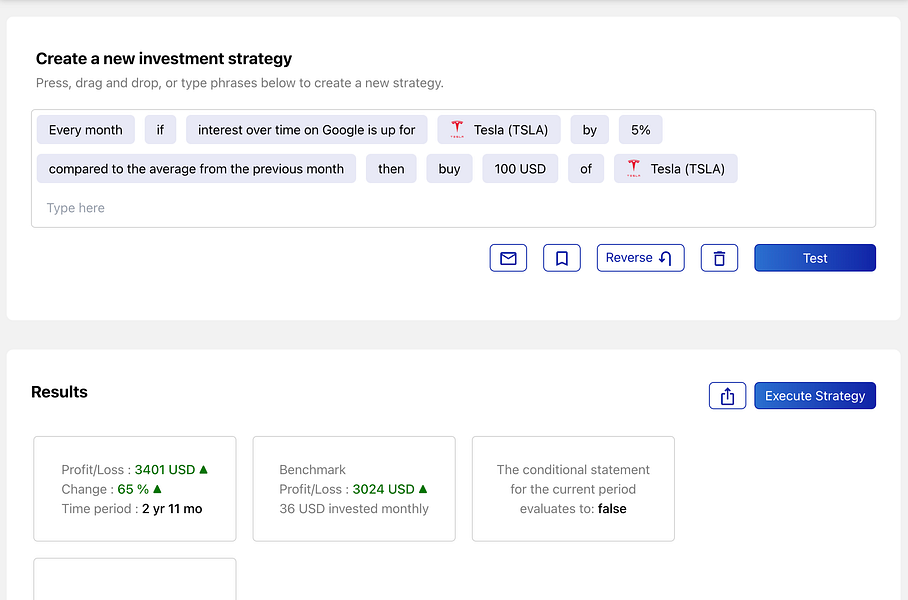
Task: Click the Tesla logo in first TSLA chip
Action: (x=457, y=130)
